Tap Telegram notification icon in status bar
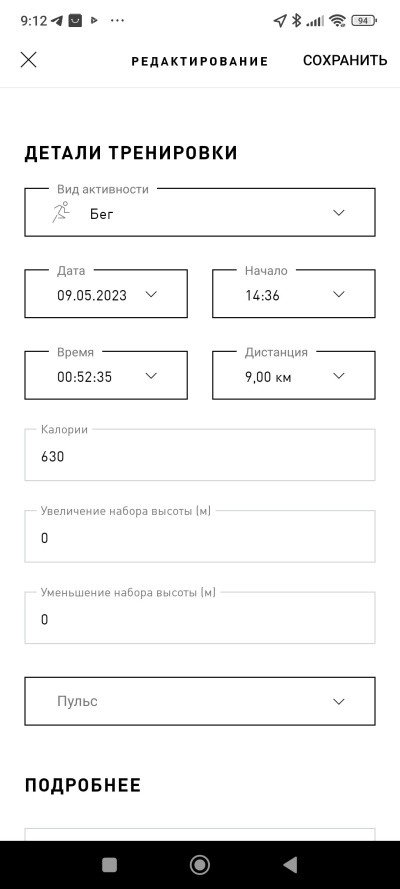 [x=57, y=21]
